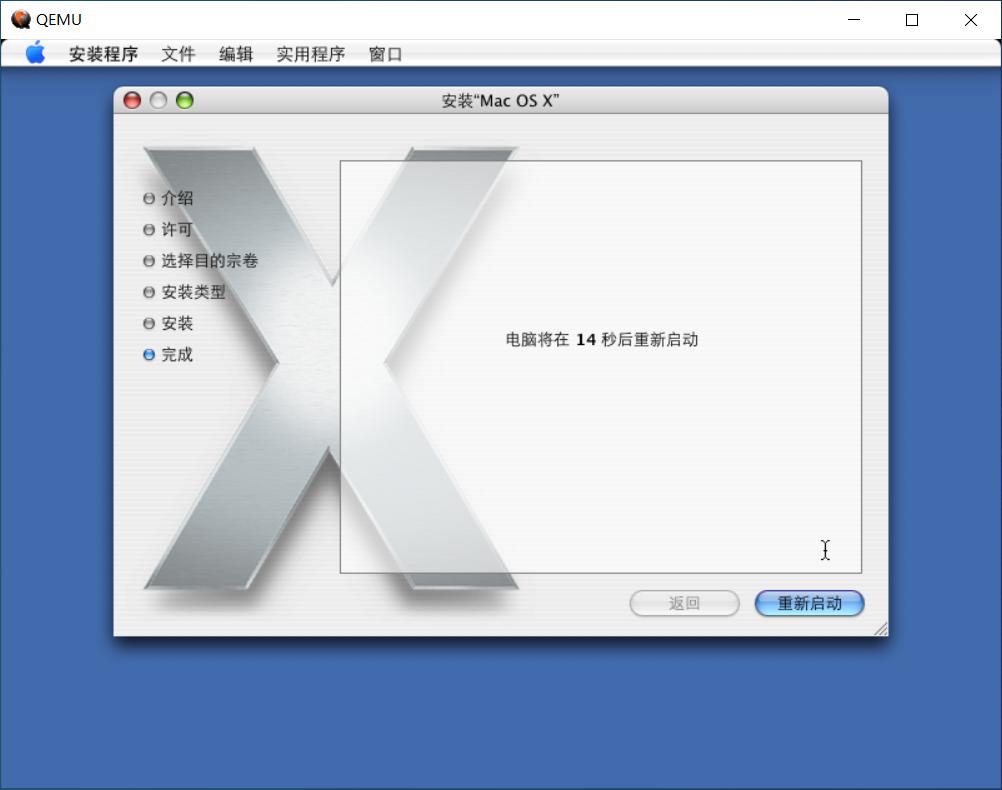The height and width of the screenshot is (790, 1002).
Task: Click the step bullet next to 完成
Action: pos(147,354)
